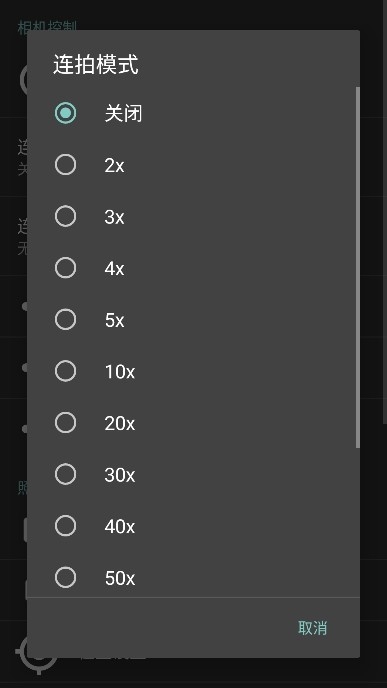Screen dimensions: 387x688
Task: Click the dialog's vertical scrollbar
Action: [358, 267]
